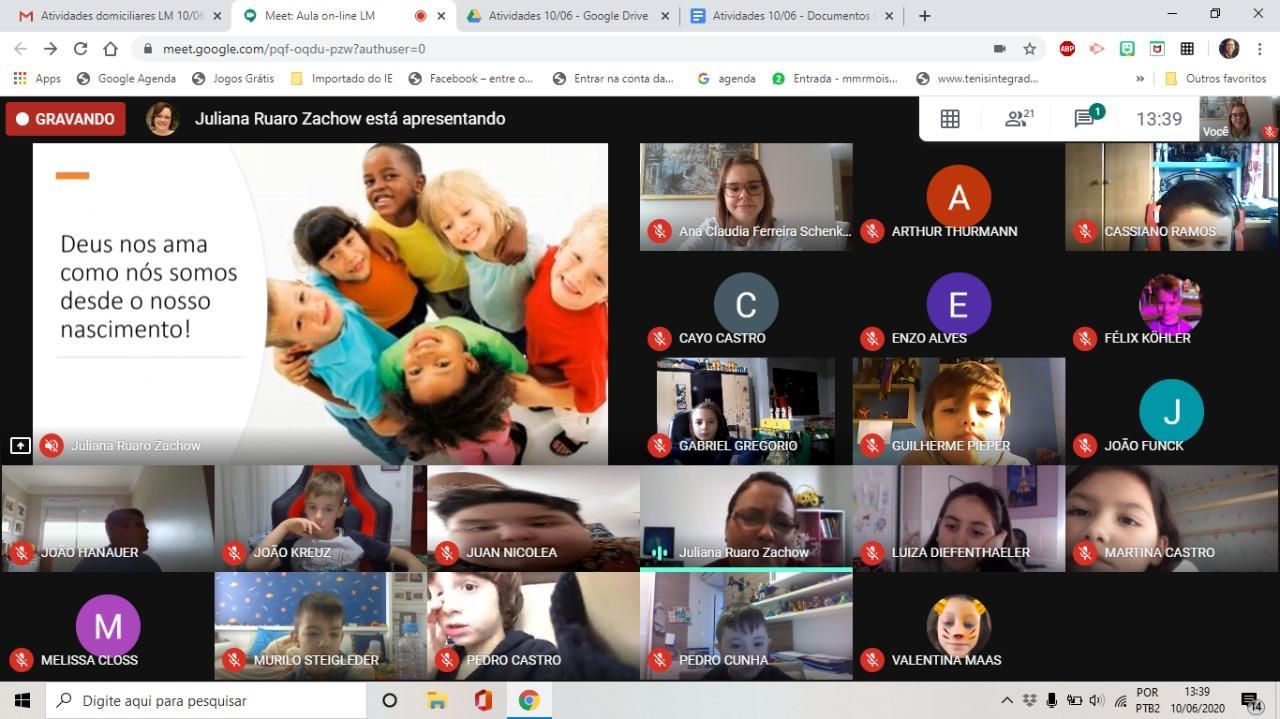Bookmark this page with the star icon
The image size is (1280, 719).
[x=1029, y=49]
